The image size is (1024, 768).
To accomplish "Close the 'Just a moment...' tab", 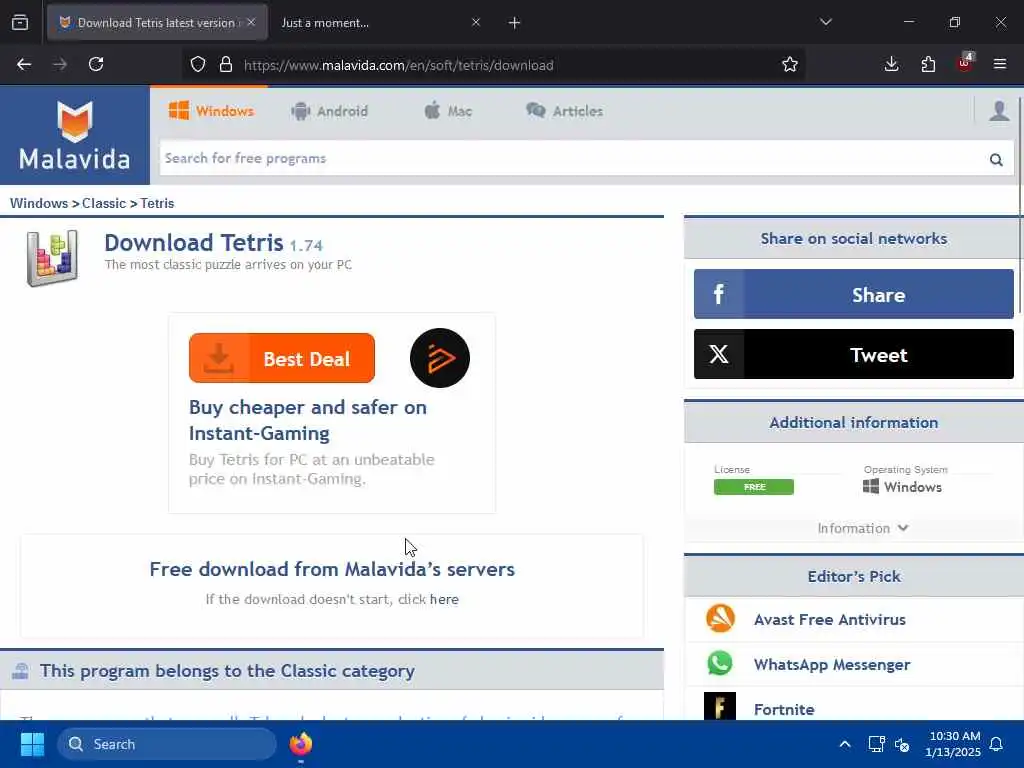I will pos(475,22).
